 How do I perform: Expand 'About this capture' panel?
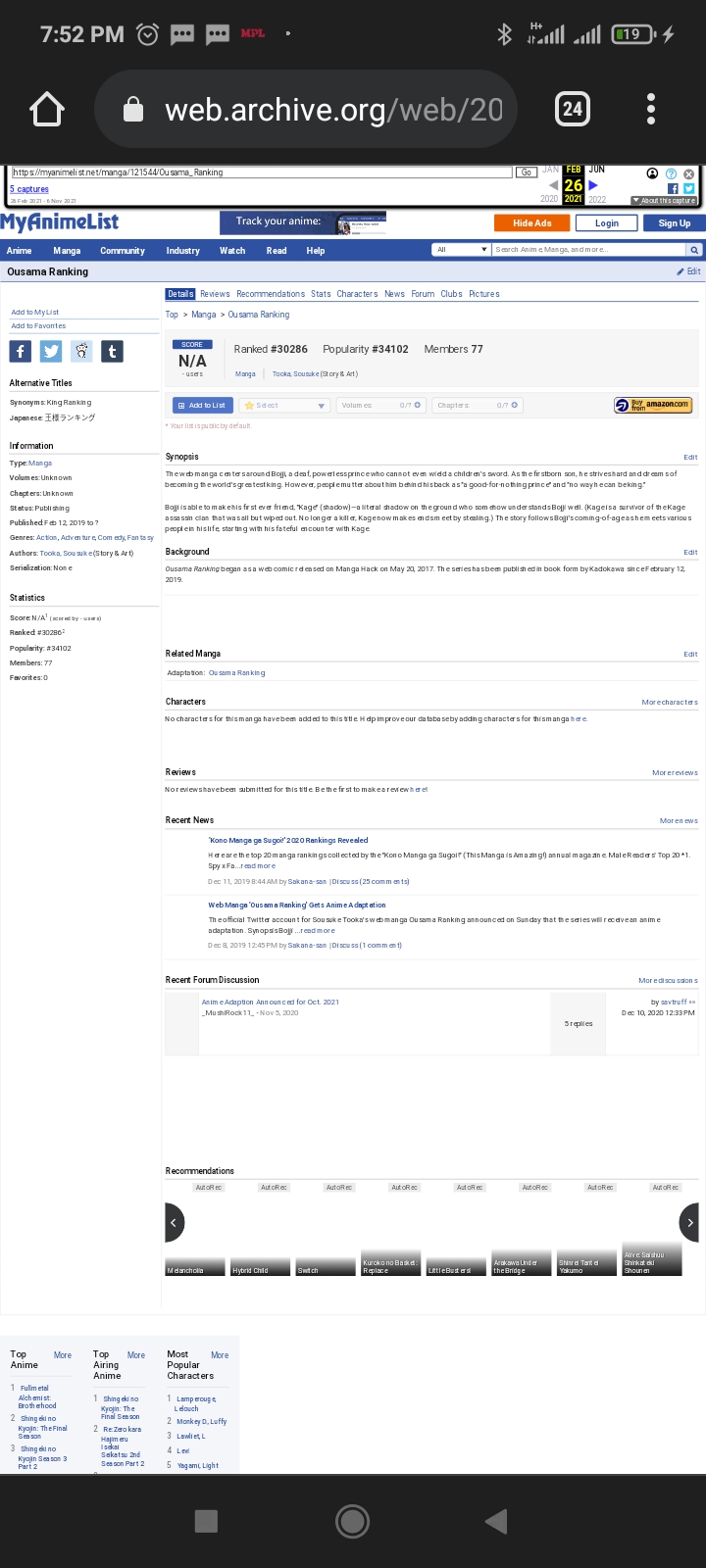(665, 201)
